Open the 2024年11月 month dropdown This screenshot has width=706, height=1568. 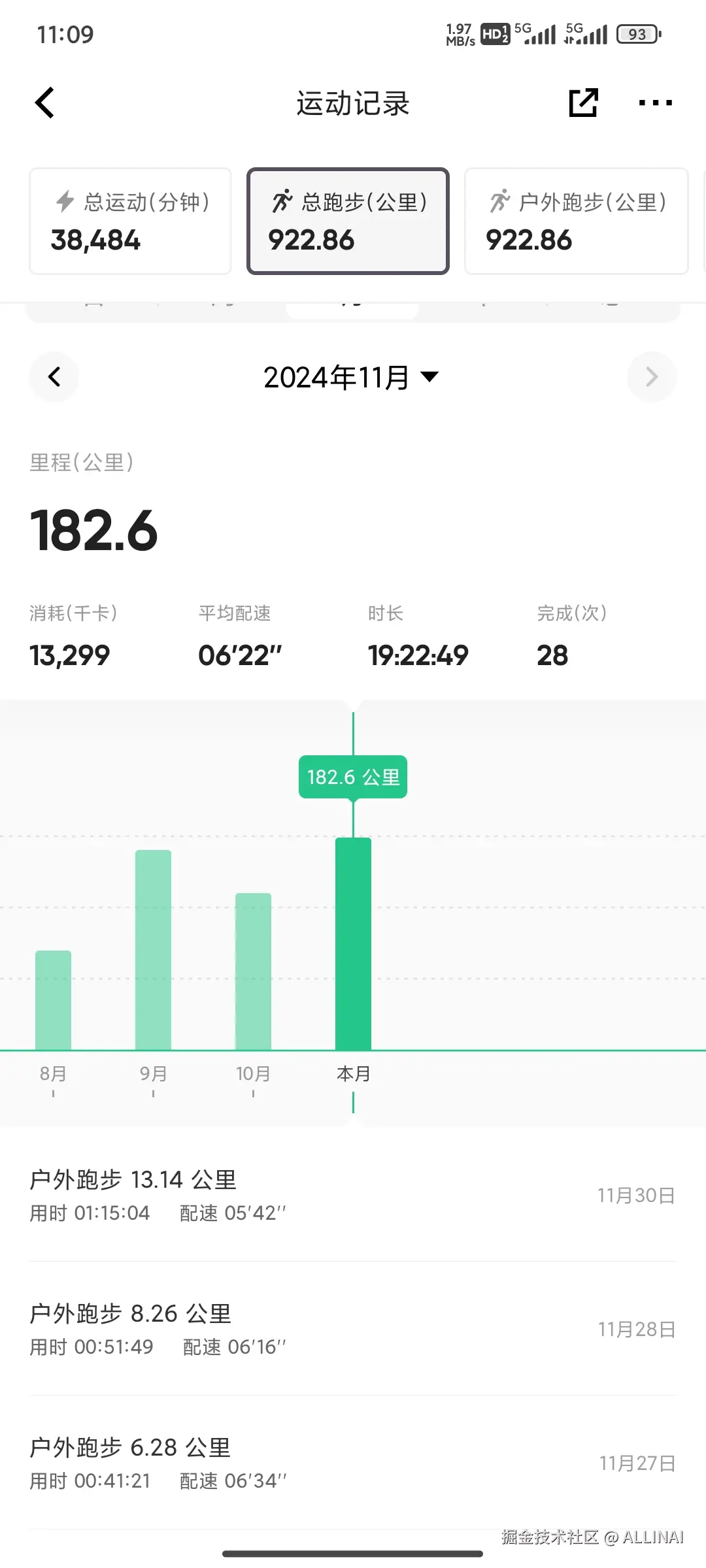point(352,378)
